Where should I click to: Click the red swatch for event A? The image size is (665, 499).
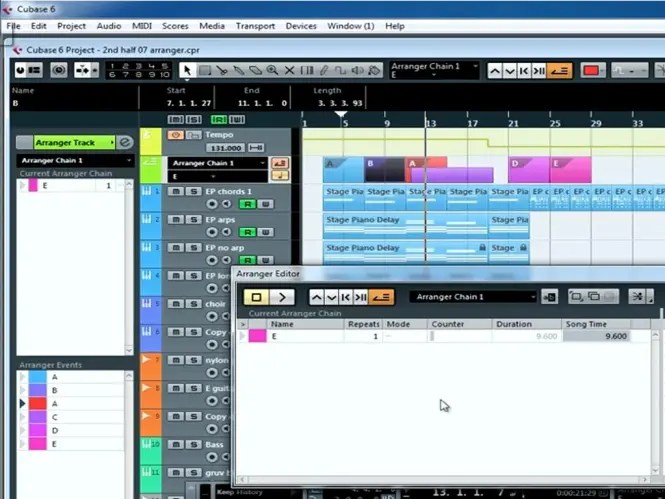pos(37,404)
